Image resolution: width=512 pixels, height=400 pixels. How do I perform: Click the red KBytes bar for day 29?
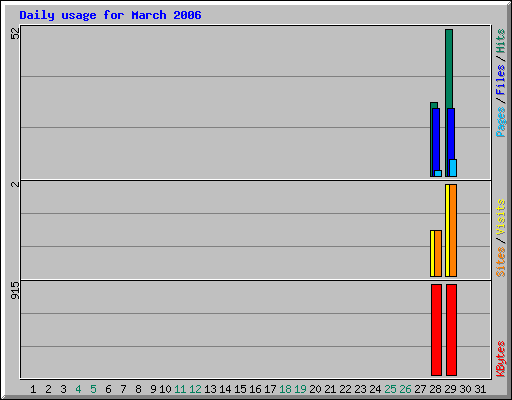tap(451, 330)
